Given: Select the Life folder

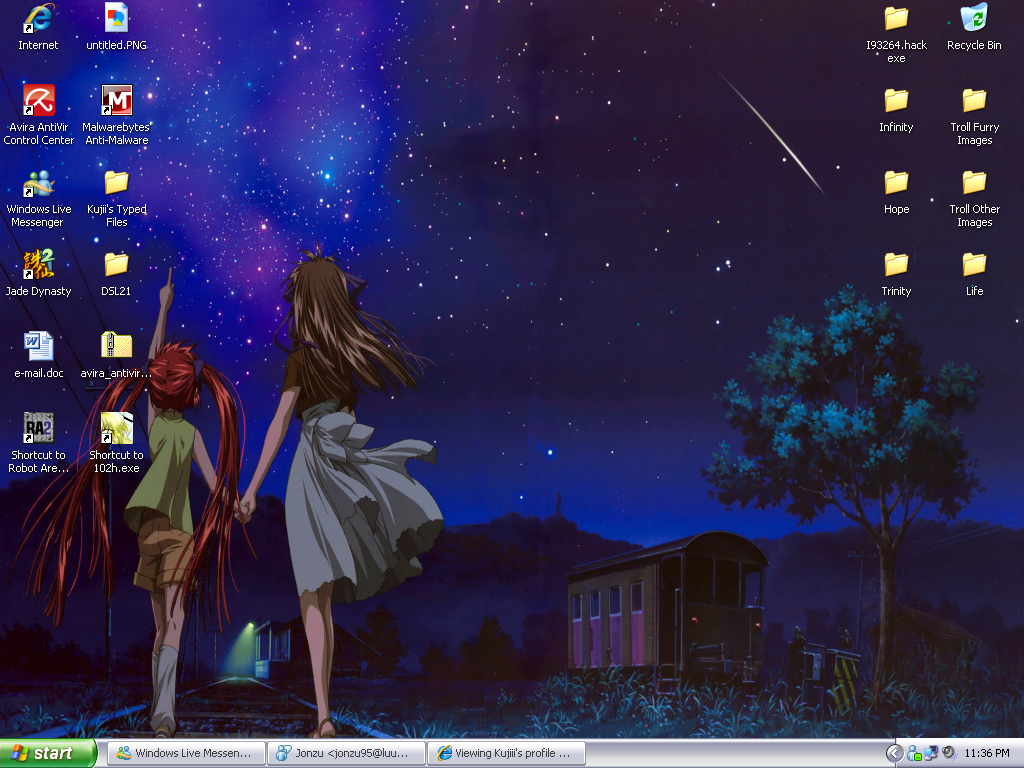Looking at the screenshot, I should (974, 264).
